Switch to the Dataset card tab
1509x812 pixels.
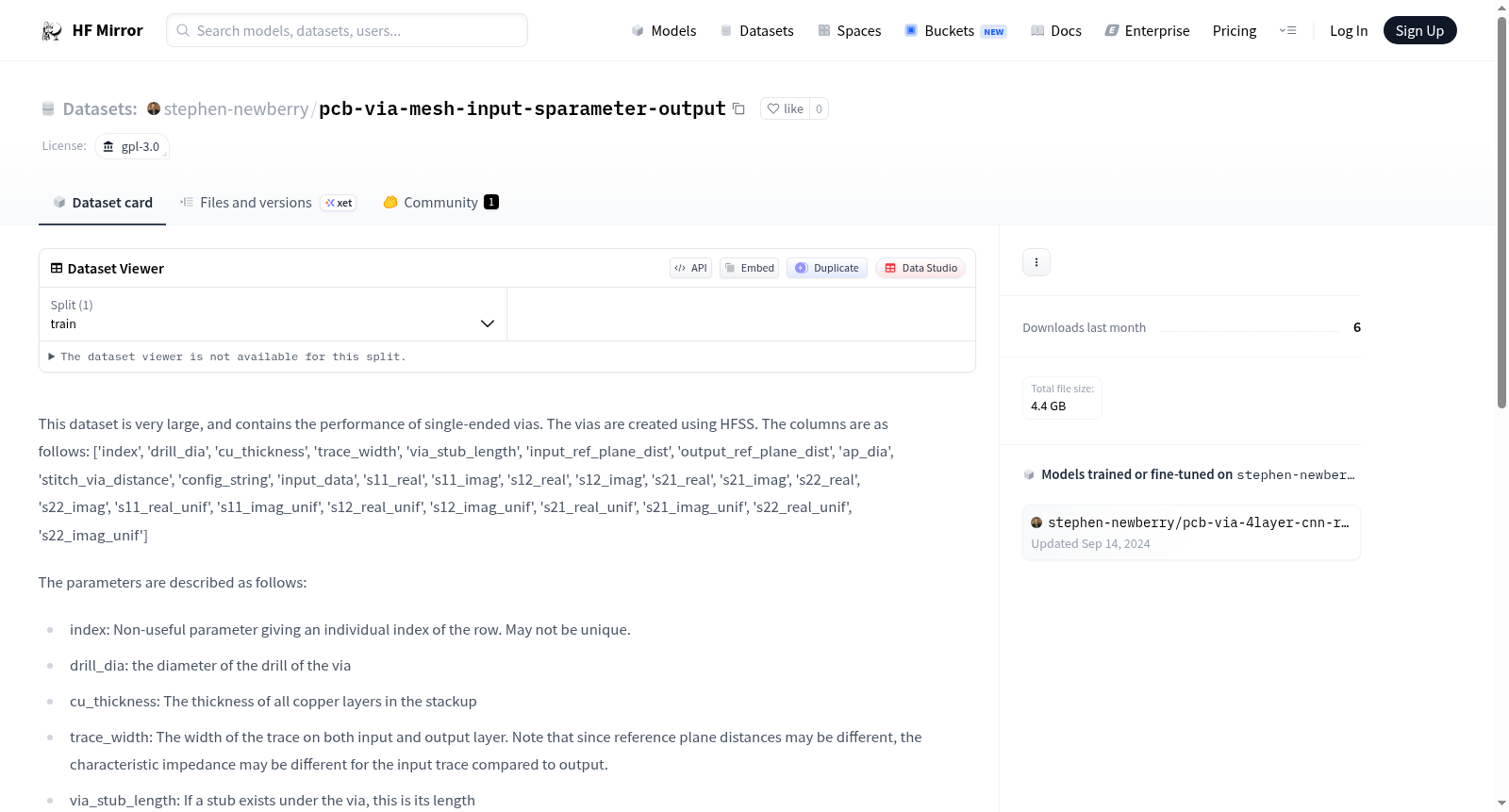click(102, 203)
